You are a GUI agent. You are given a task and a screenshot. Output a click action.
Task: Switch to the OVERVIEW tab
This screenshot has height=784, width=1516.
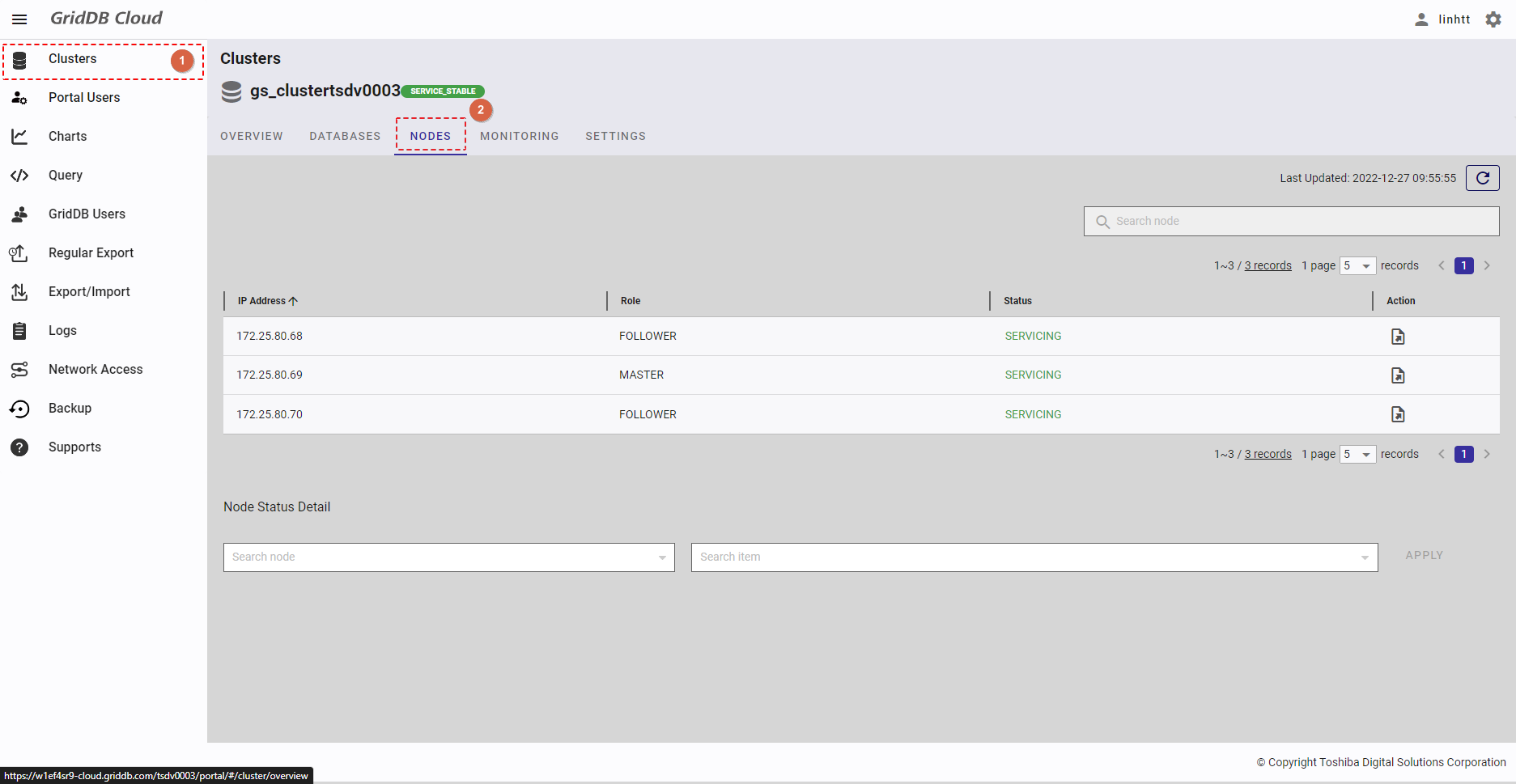point(252,136)
